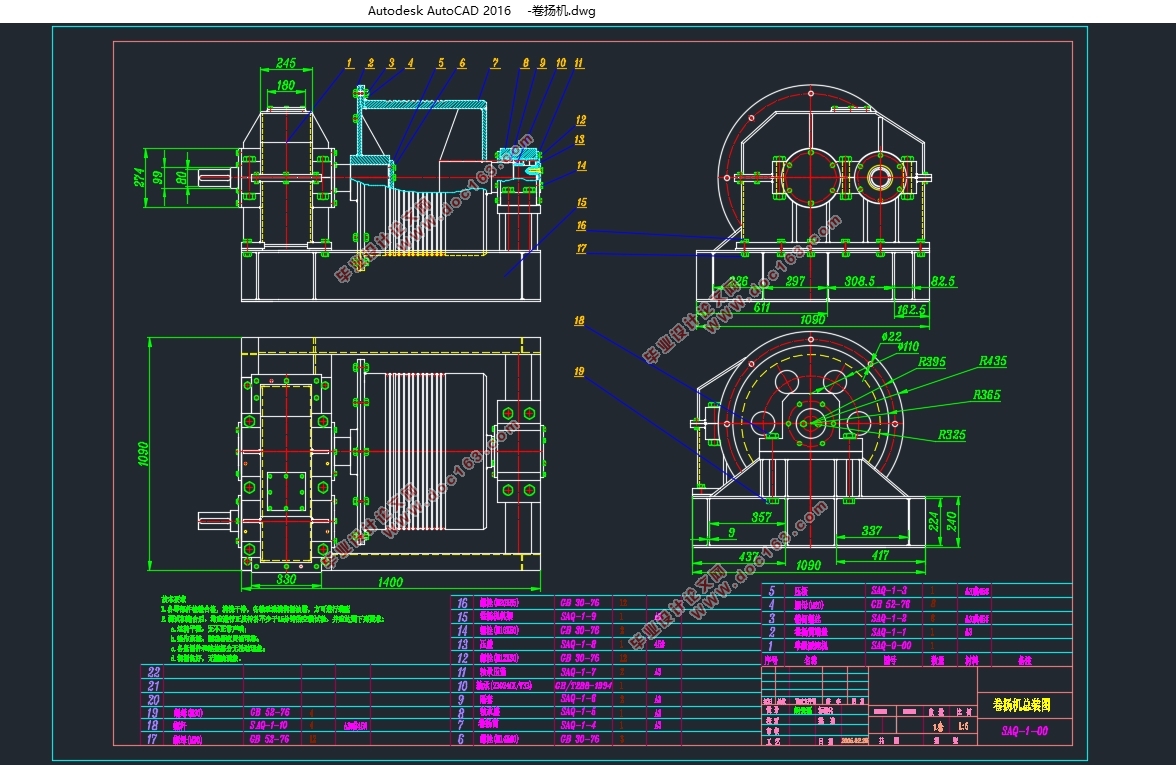Select vertical 1090 dimension left of plan view
The image size is (1176, 765).
142,453
